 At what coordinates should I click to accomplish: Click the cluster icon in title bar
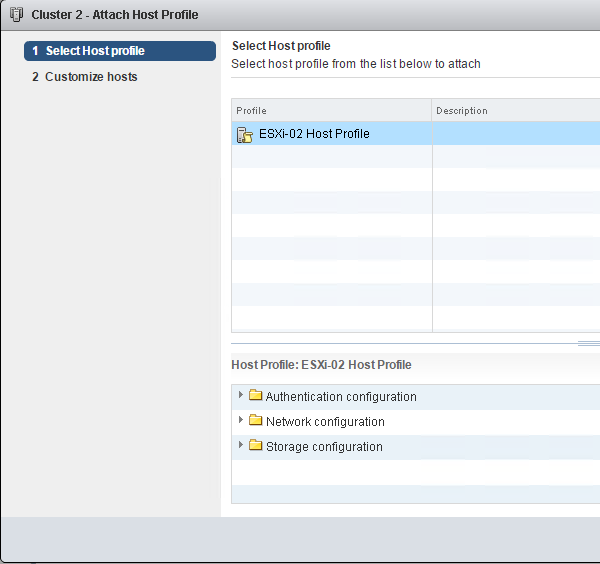pos(16,15)
